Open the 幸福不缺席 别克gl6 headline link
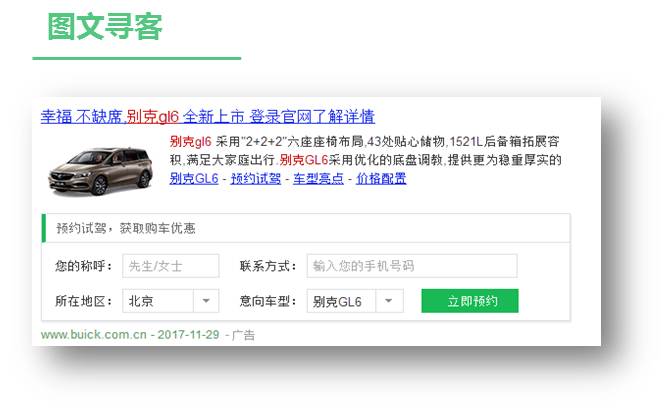 (208, 116)
